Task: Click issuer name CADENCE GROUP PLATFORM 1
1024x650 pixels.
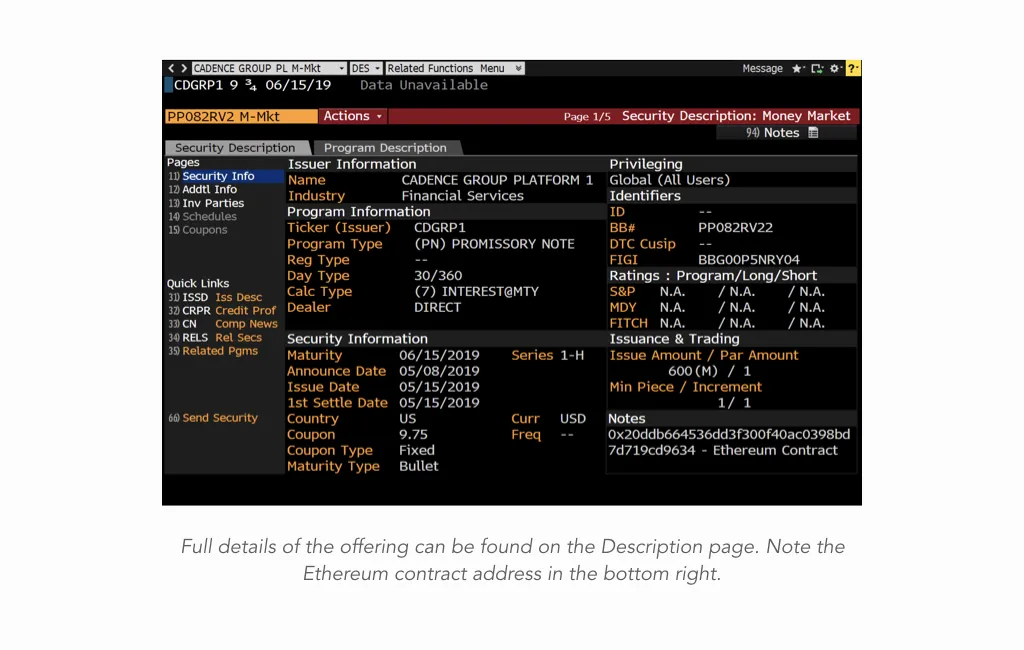Action: (497, 180)
